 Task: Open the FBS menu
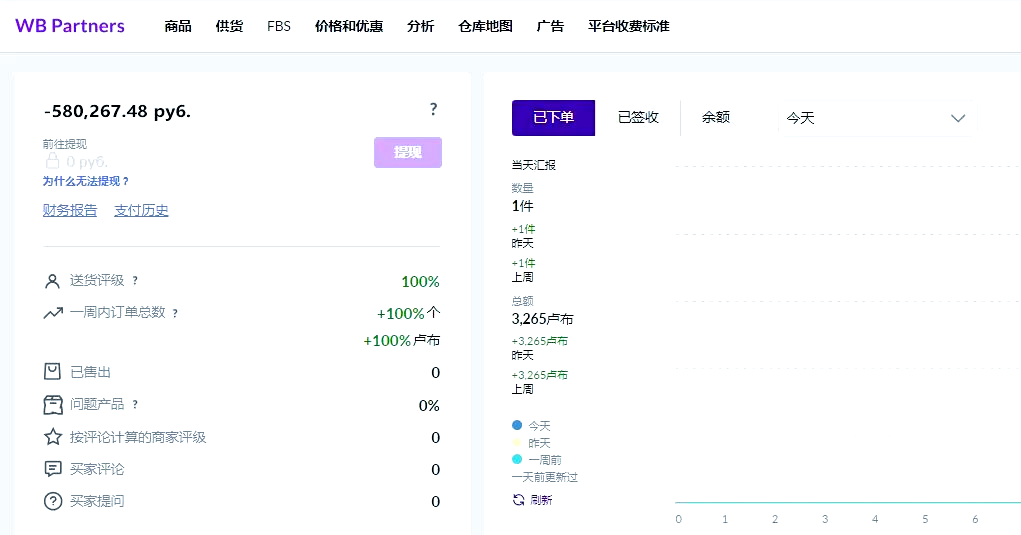tap(279, 26)
